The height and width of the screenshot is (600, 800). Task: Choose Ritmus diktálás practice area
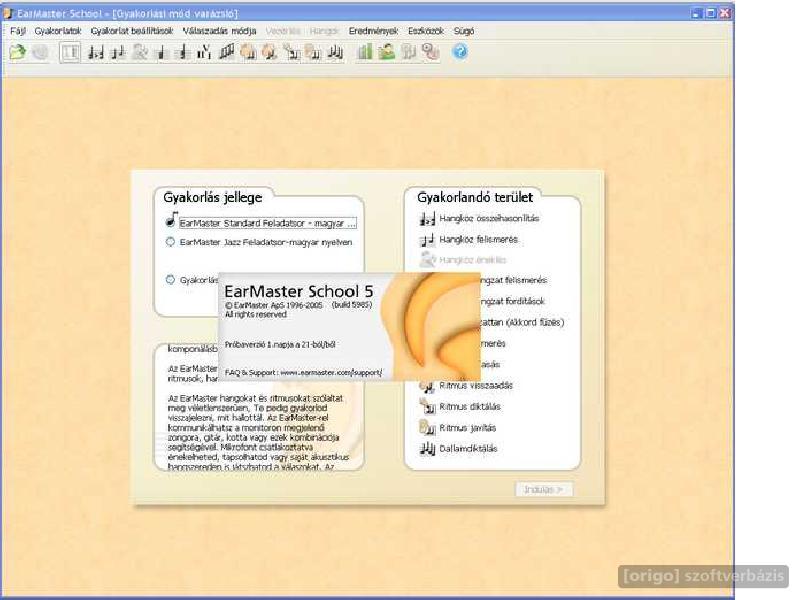pos(460,407)
